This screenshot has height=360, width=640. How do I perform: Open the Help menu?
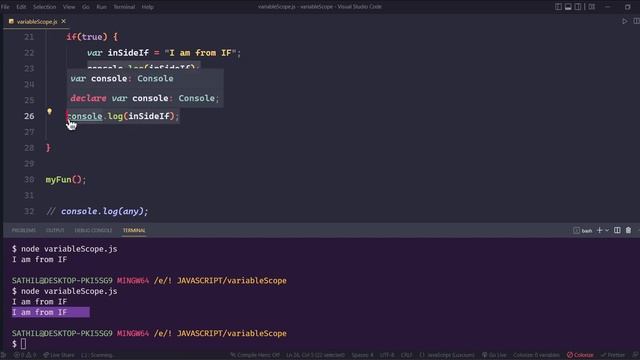(147, 7)
